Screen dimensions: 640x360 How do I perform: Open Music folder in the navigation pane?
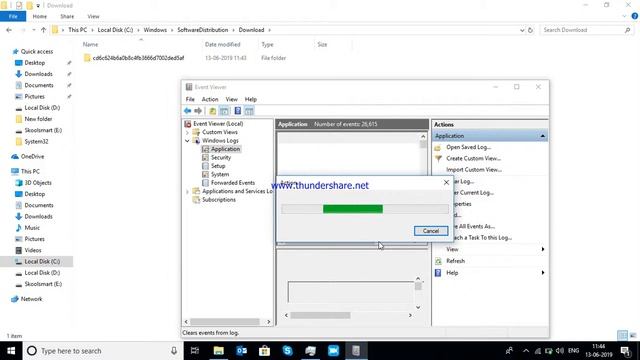32,228
